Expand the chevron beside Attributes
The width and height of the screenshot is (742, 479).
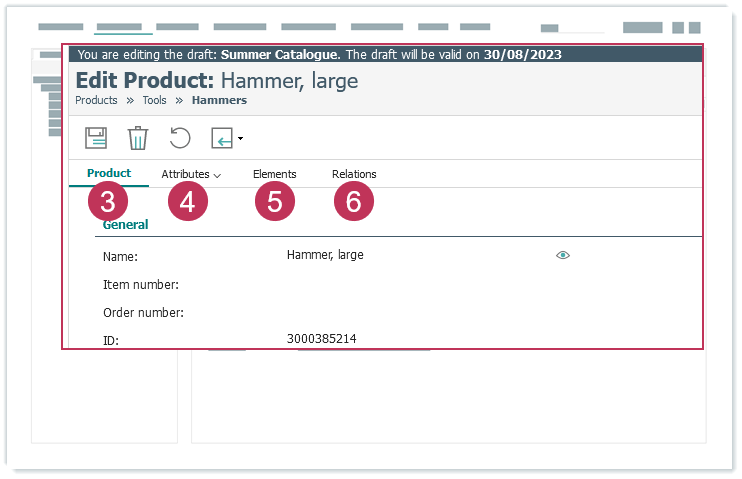[217, 175]
